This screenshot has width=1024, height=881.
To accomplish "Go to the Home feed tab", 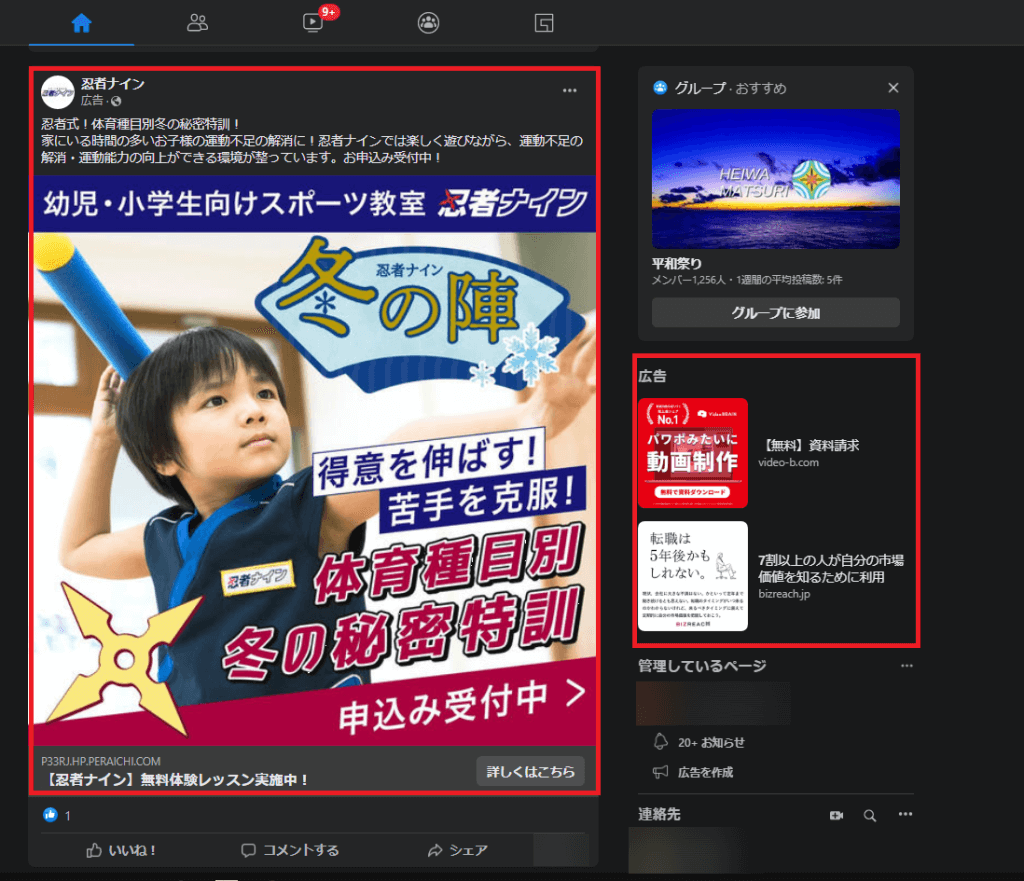I will [x=82, y=23].
